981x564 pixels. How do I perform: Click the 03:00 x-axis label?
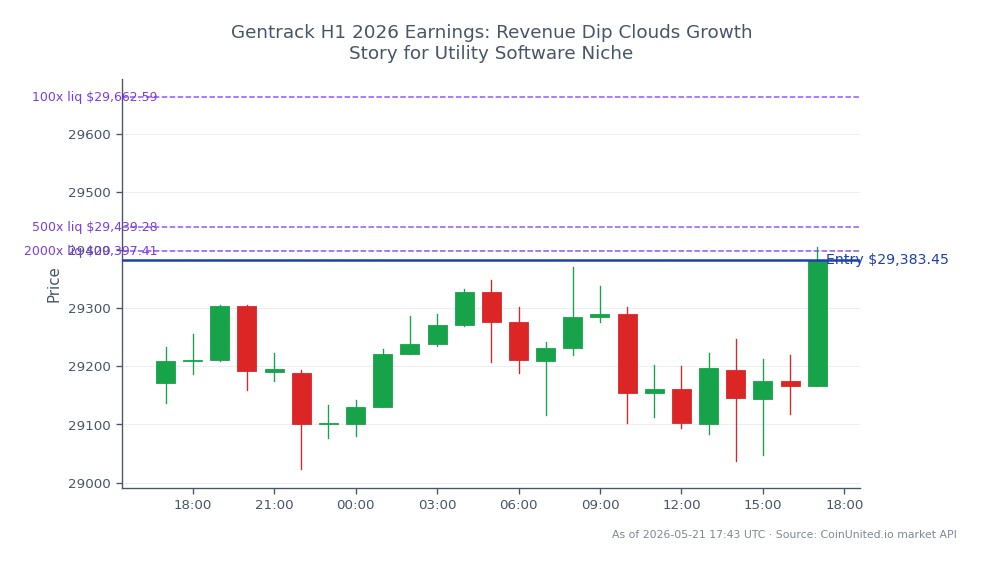tap(437, 505)
